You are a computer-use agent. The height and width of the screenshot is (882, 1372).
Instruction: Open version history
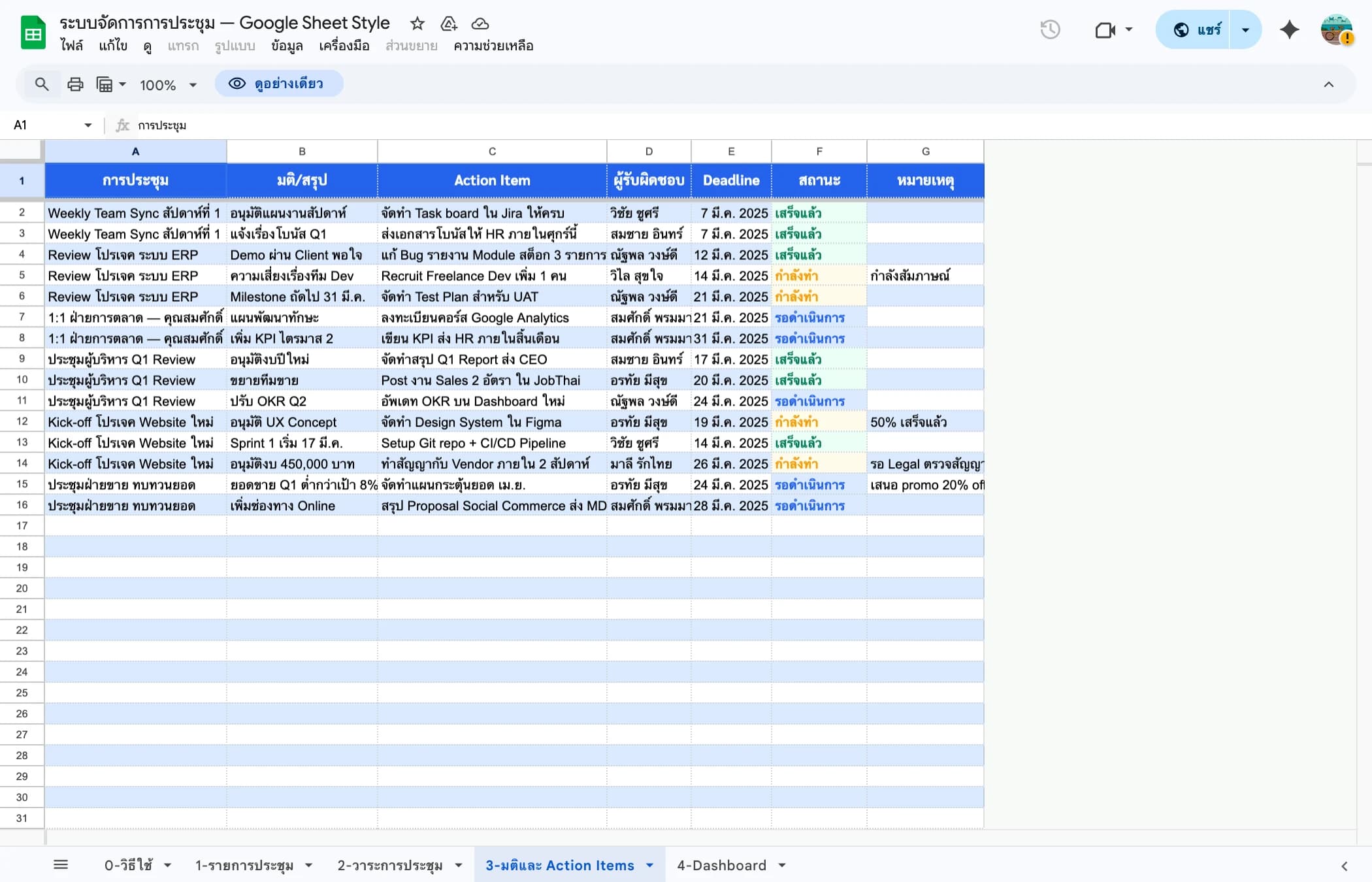(1051, 29)
